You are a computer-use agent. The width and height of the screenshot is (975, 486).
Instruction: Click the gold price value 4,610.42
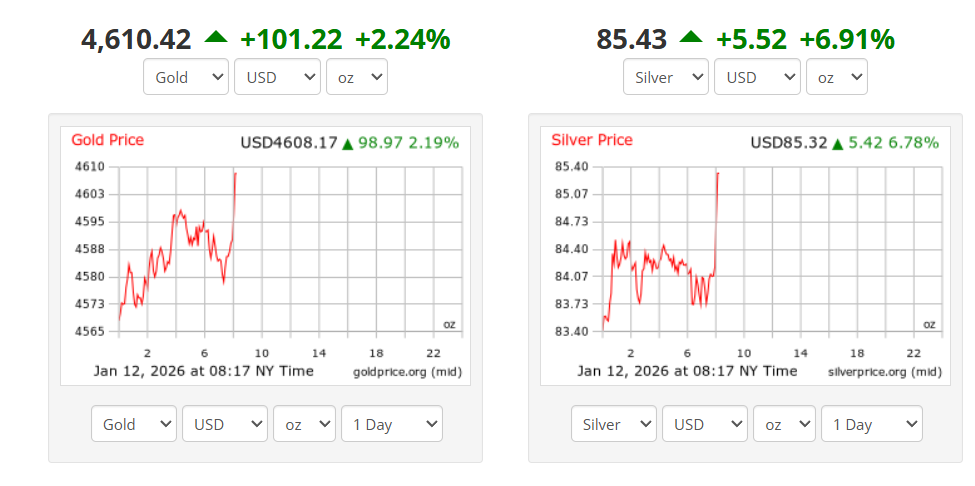click(x=136, y=40)
